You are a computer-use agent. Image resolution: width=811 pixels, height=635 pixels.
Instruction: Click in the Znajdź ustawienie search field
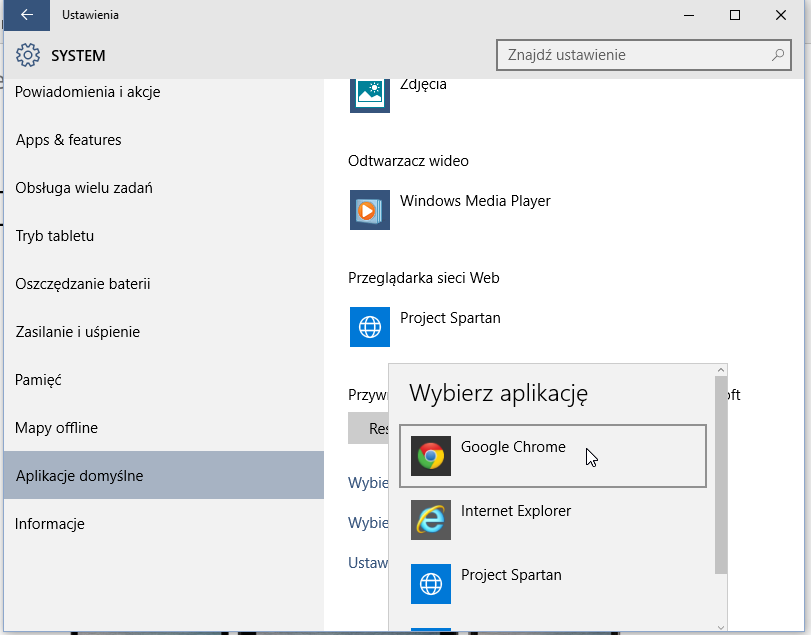pos(643,55)
